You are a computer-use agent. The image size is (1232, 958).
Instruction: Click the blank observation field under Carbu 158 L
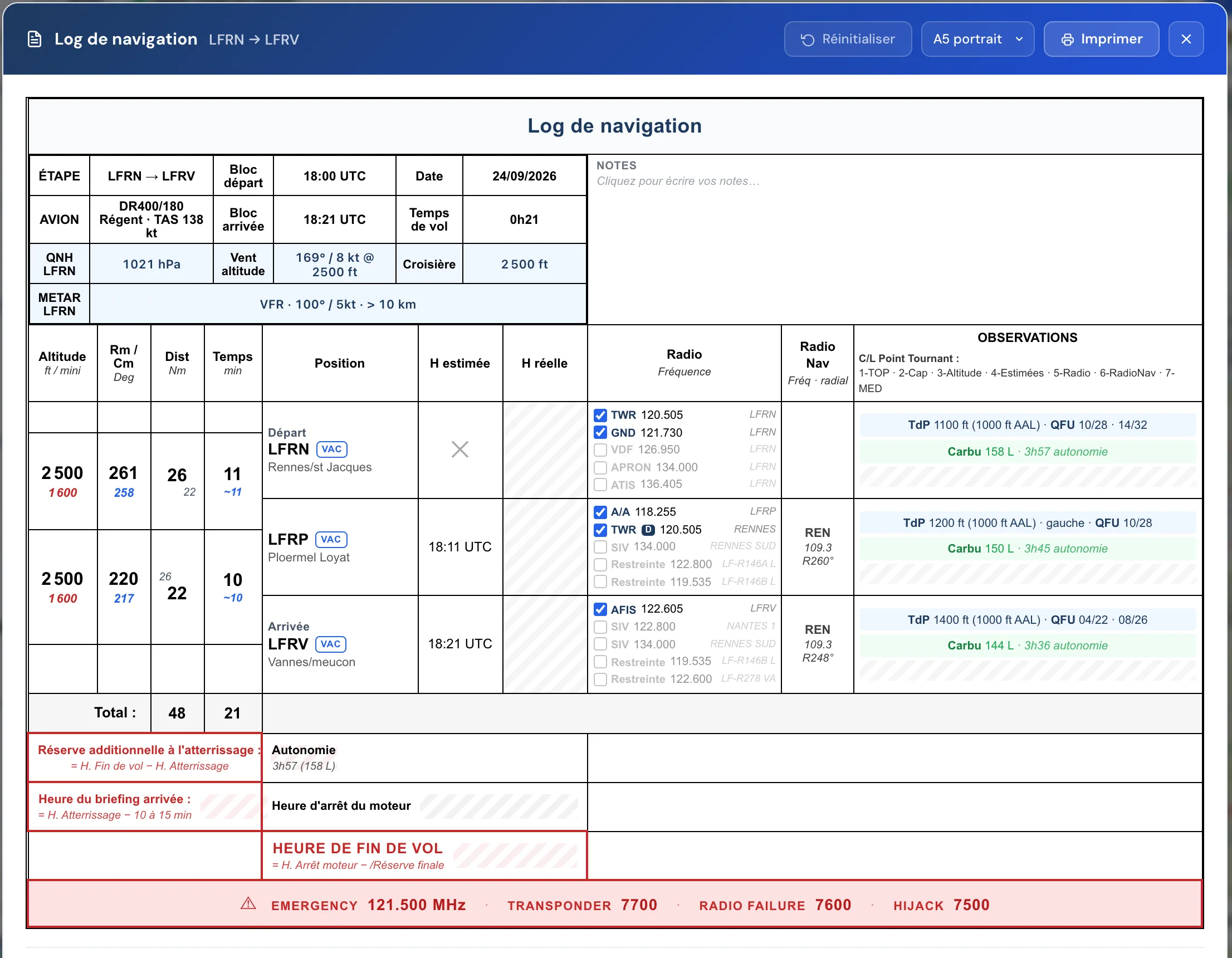click(x=1027, y=477)
